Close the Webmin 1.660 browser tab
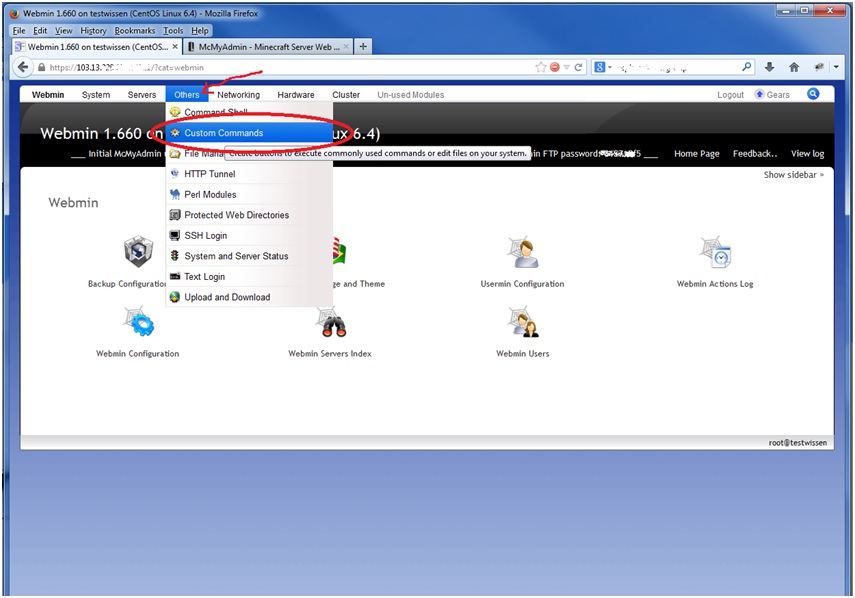This screenshot has height=598, width=855. click(174, 47)
